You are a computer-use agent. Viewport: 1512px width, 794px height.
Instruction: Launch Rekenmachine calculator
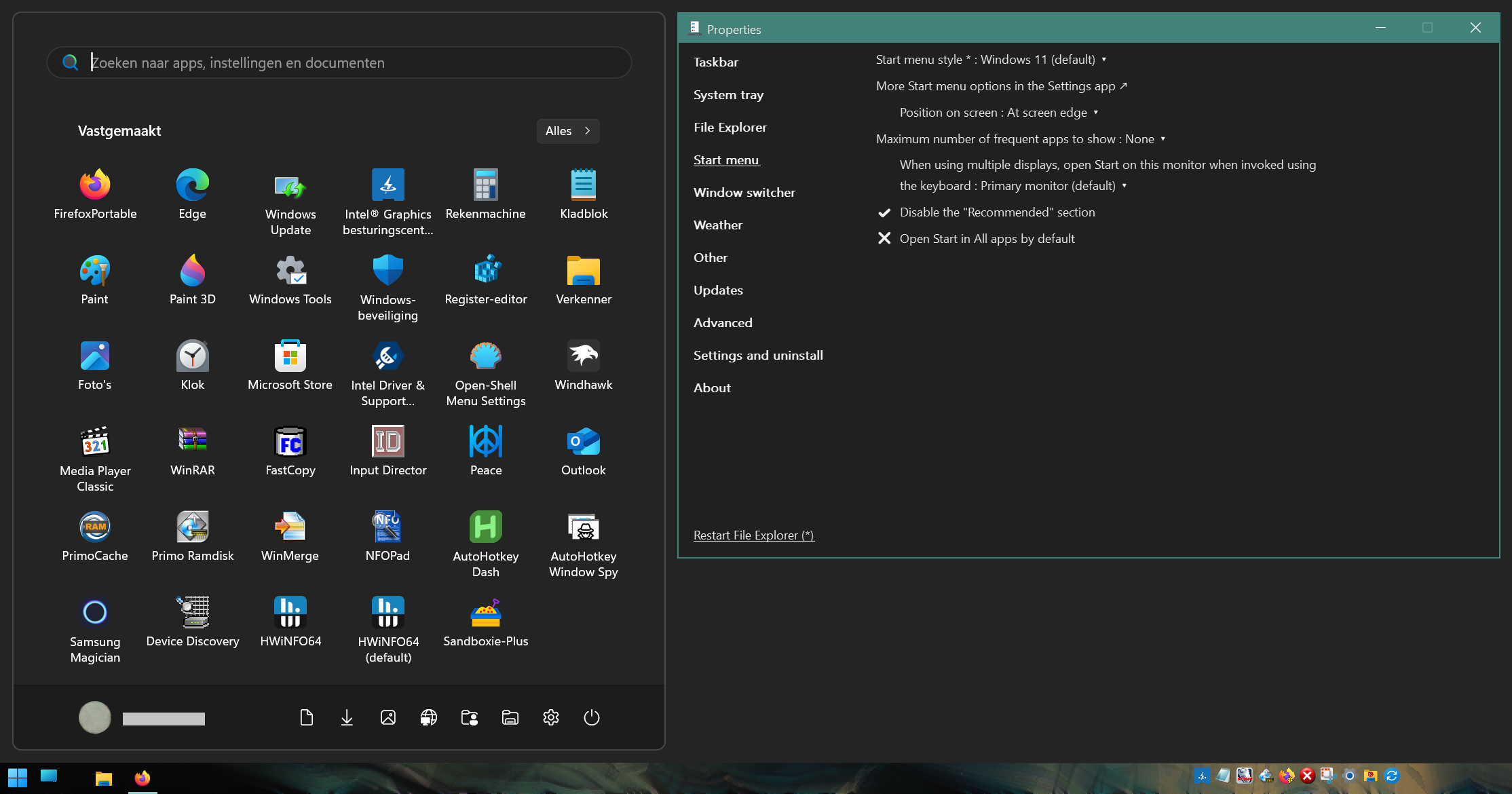486,194
